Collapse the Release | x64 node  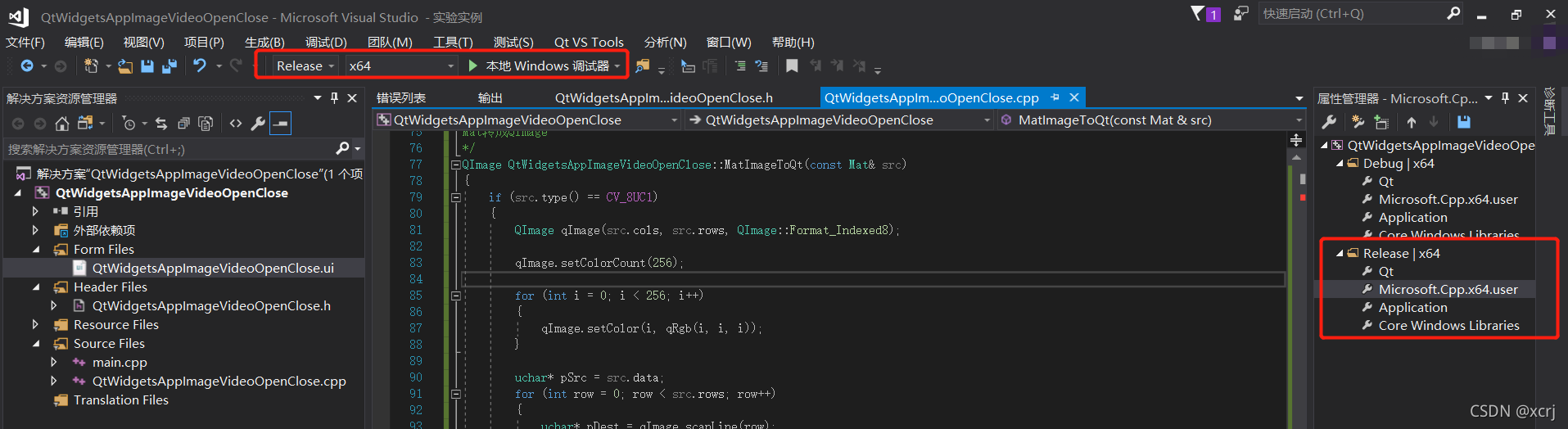(x=1340, y=254)
